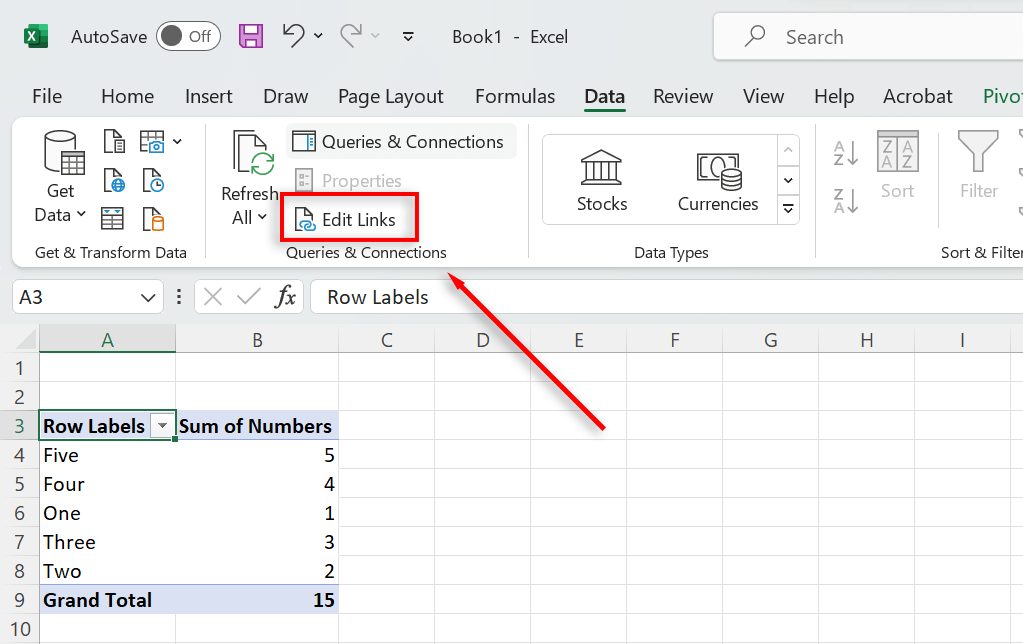
Task: Expand the Data Types gallery
Action: tap(789, 208)
